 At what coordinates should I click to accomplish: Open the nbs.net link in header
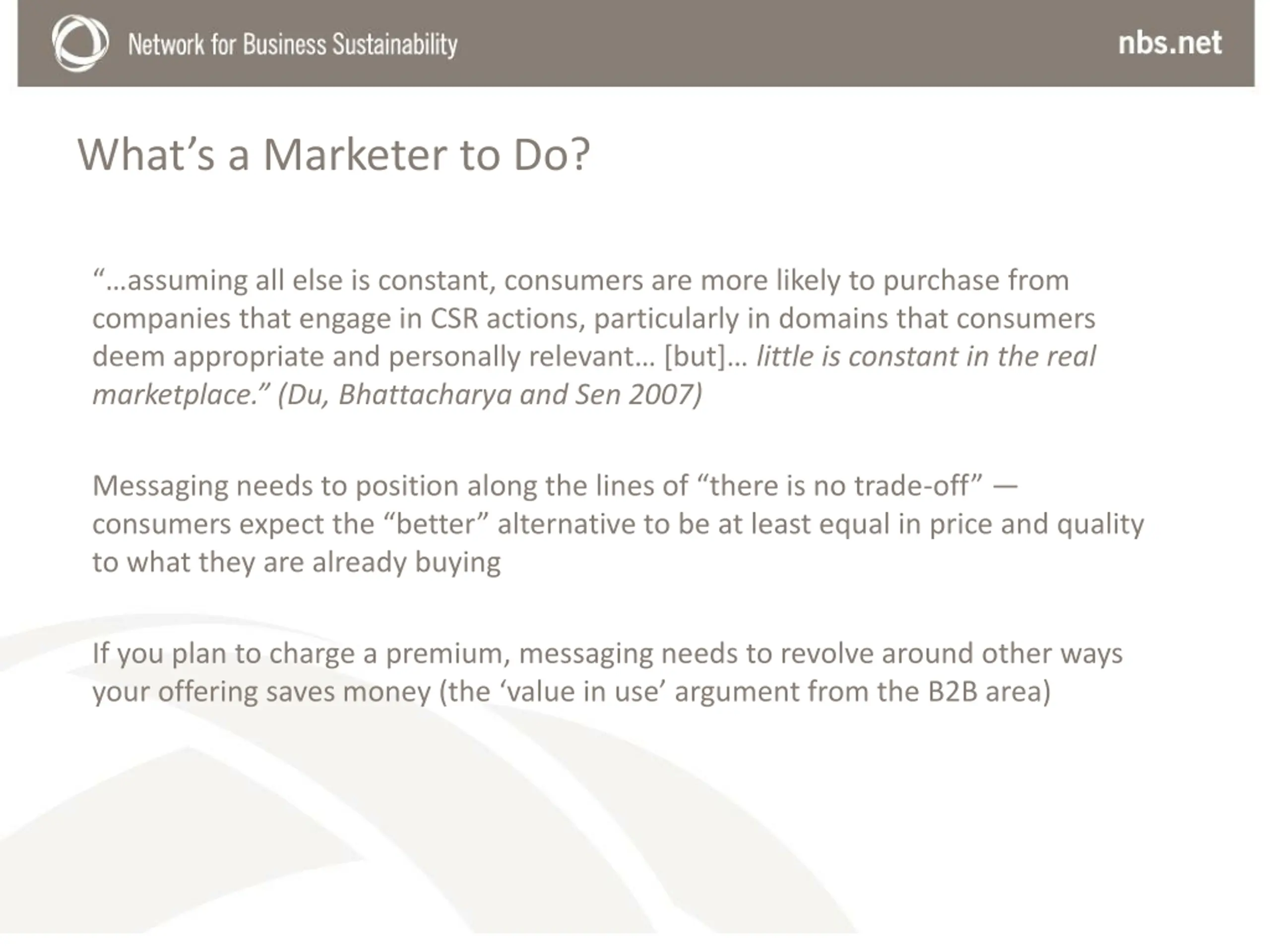(x=1169, y=43)
